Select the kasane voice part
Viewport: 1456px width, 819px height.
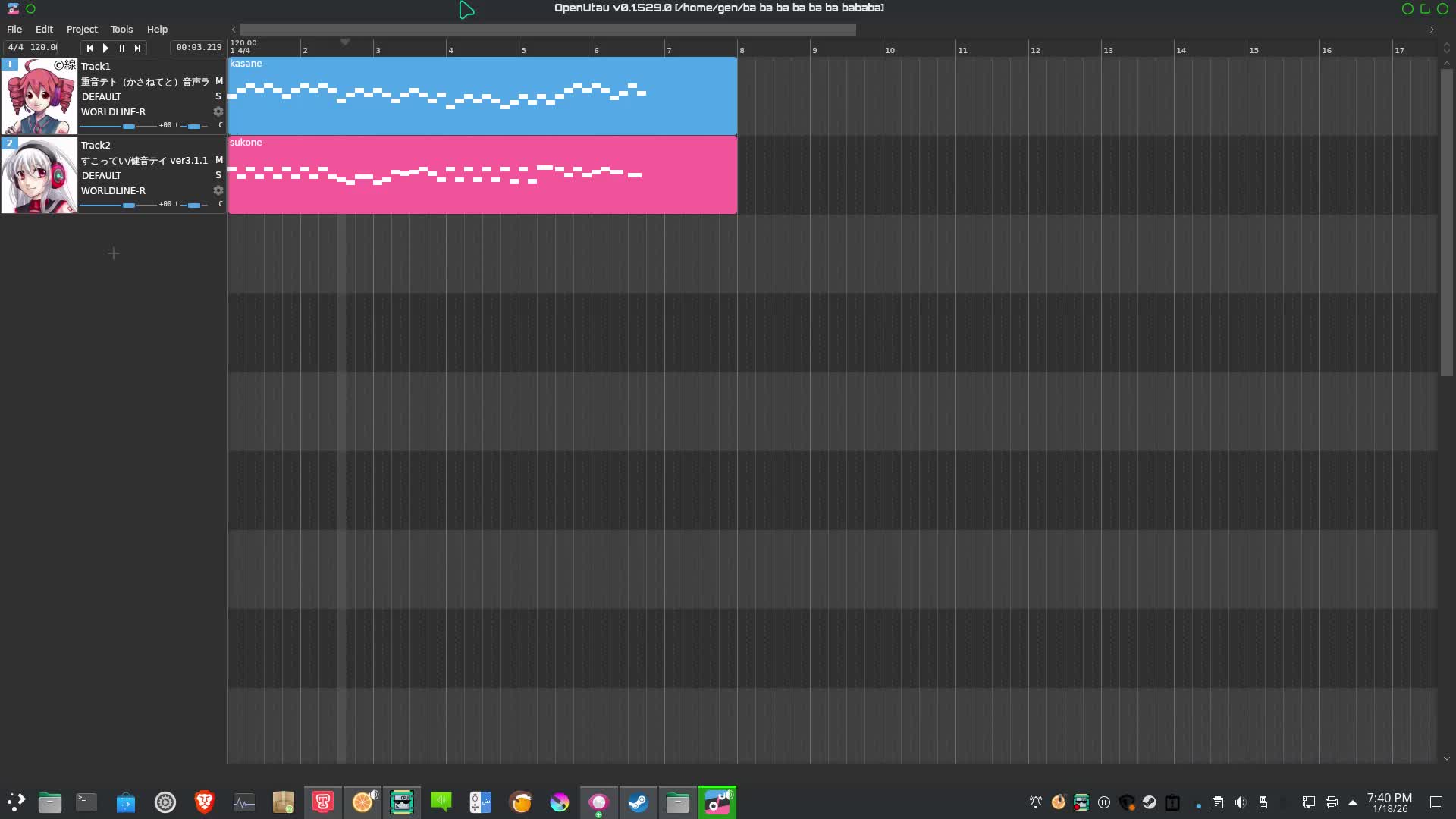(482, 114)
